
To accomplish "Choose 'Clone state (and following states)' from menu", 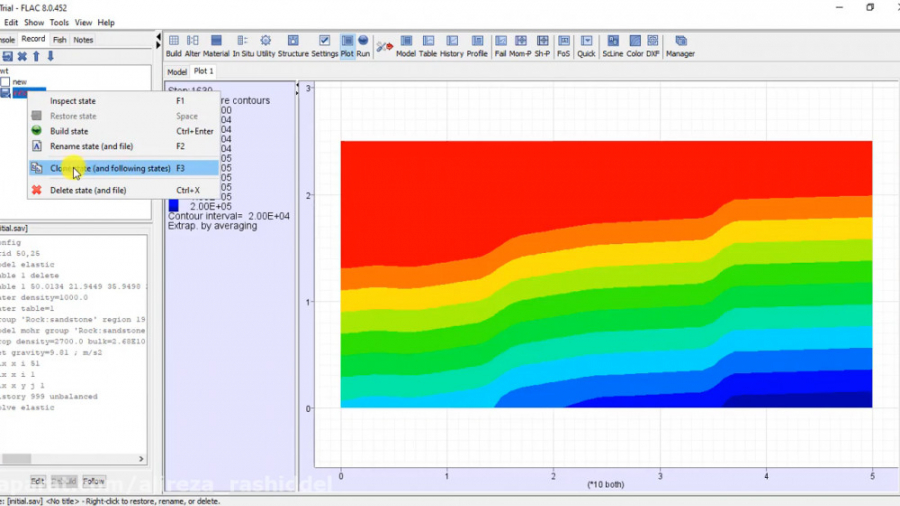I will click(x=110, y=168).
